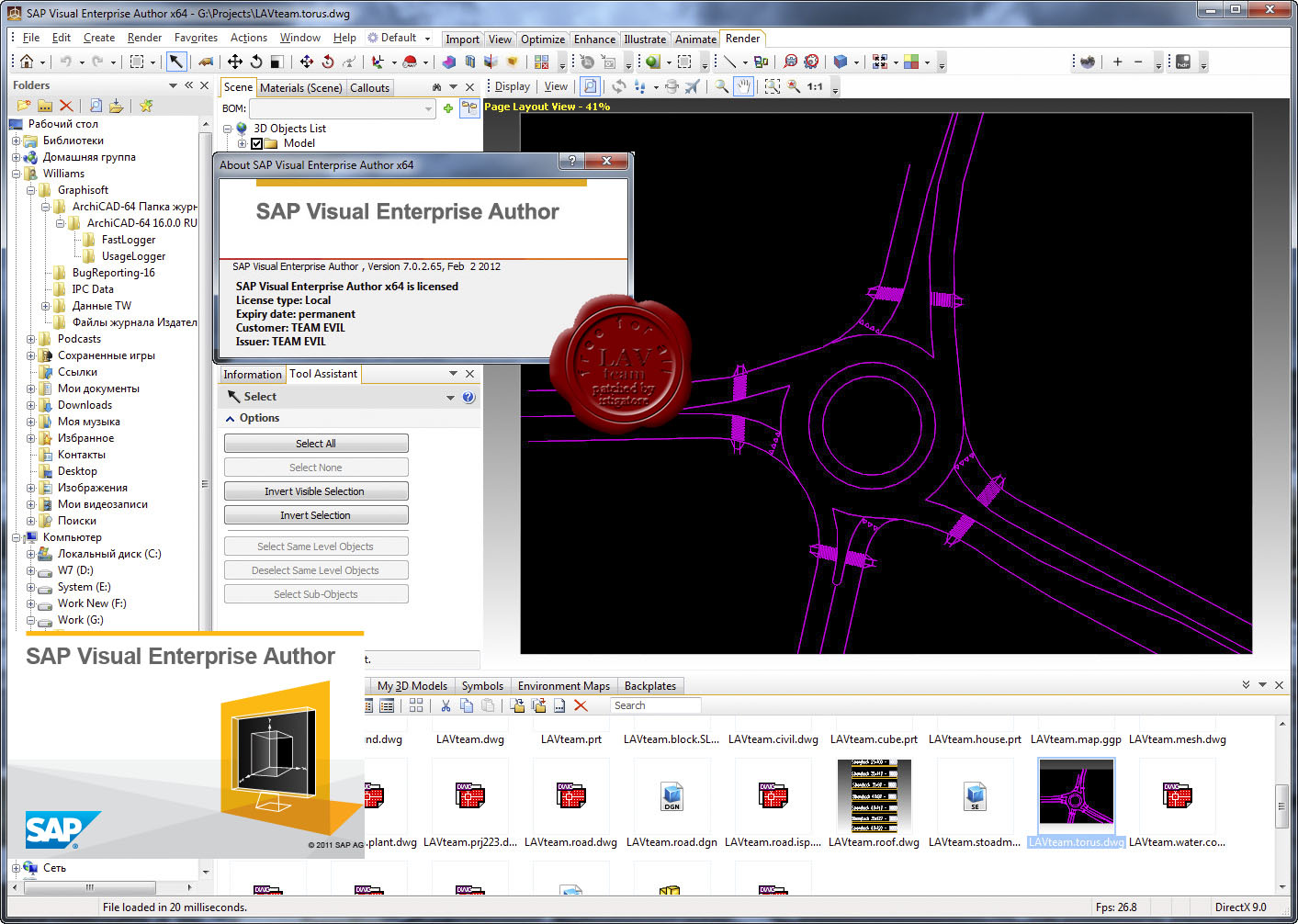Open the Display menu in the viewport toolbar
Image resolution: width=1298 pixels, height=924 pixels.
[512, 86]
